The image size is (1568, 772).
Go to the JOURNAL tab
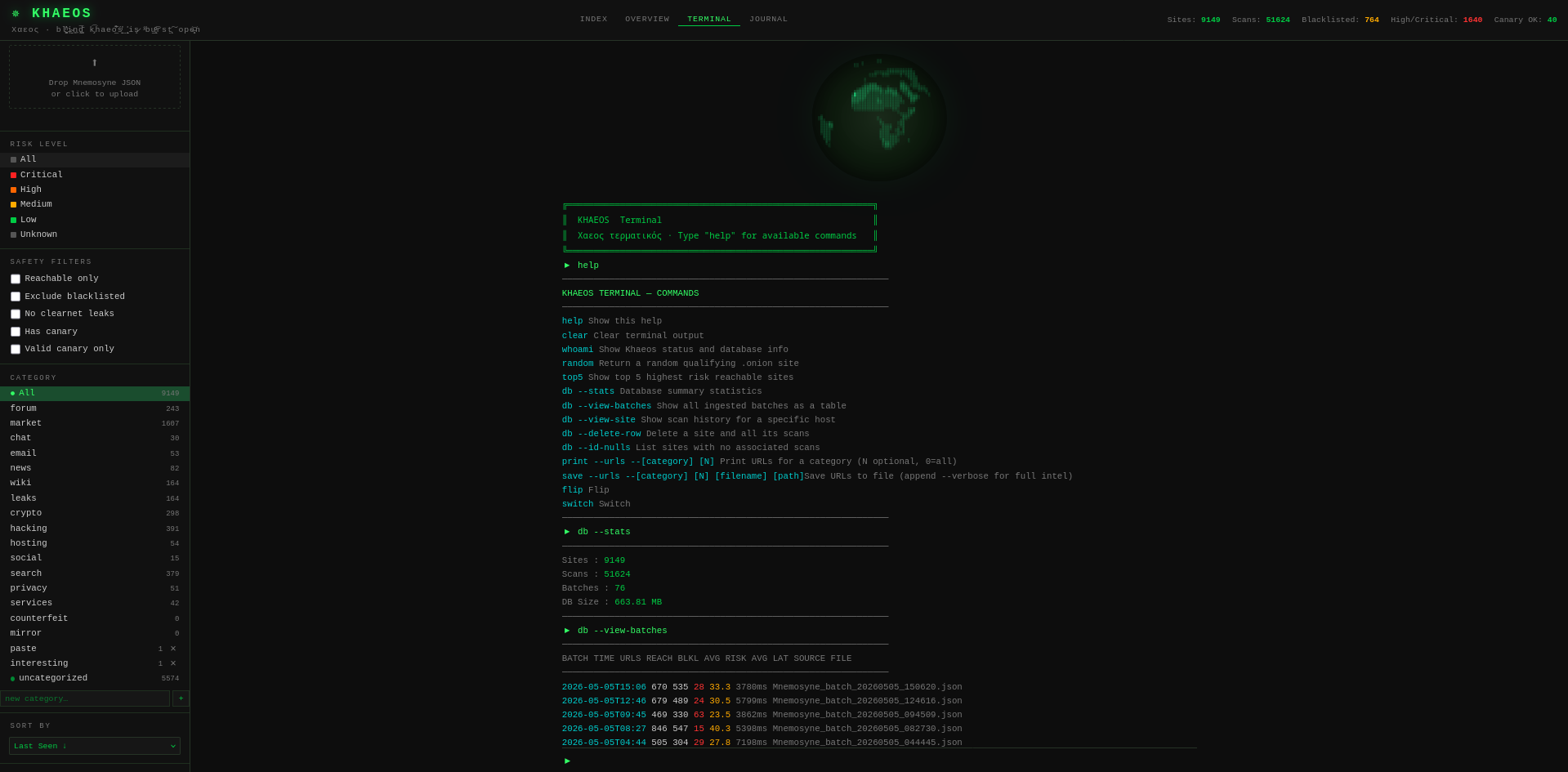[769, 19]
